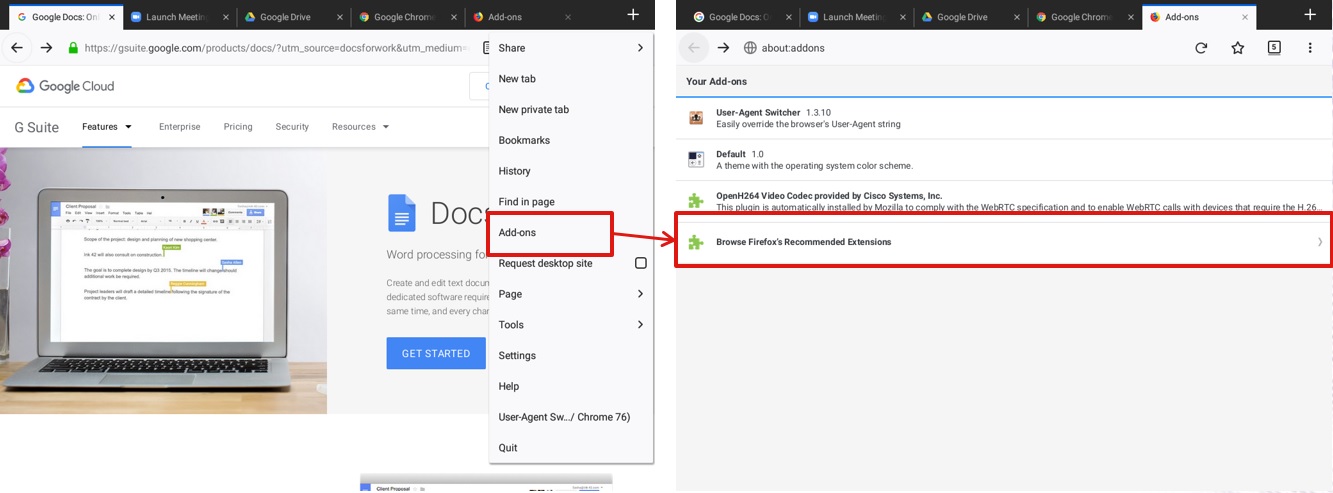
Task: Close the Google Drive tab in right window
Action: click(1018, 17)
